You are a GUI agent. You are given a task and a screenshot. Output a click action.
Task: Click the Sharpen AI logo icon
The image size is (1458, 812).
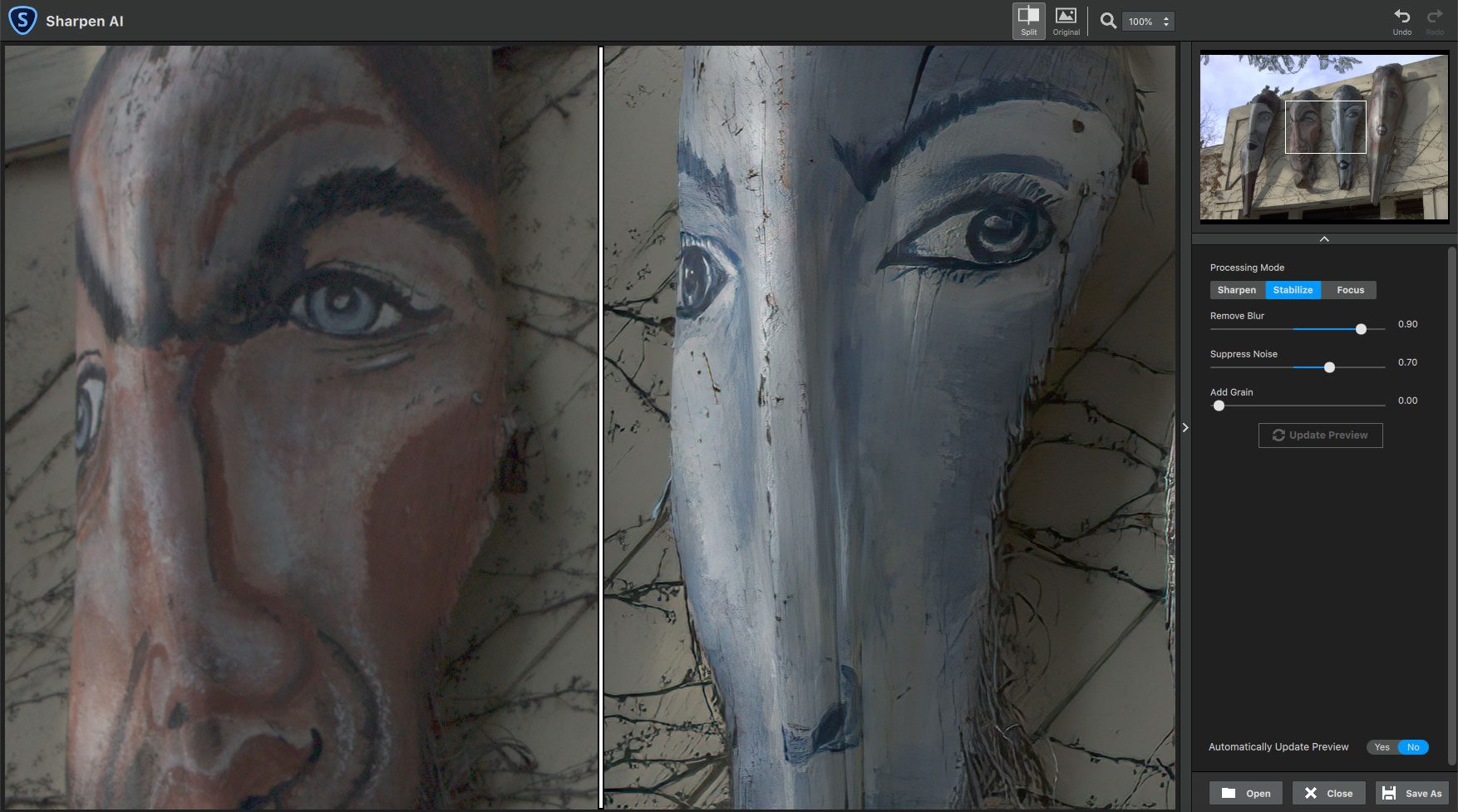22,21
